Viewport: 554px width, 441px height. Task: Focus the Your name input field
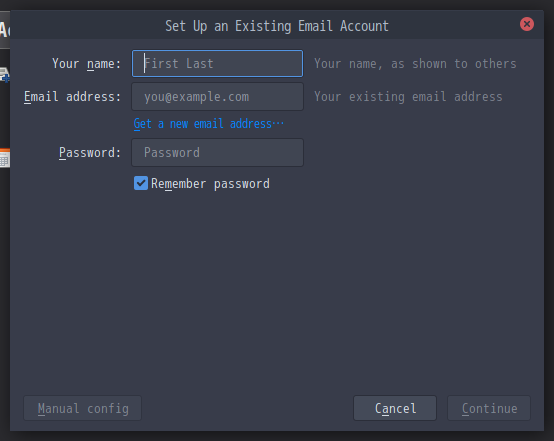point(217,64)
